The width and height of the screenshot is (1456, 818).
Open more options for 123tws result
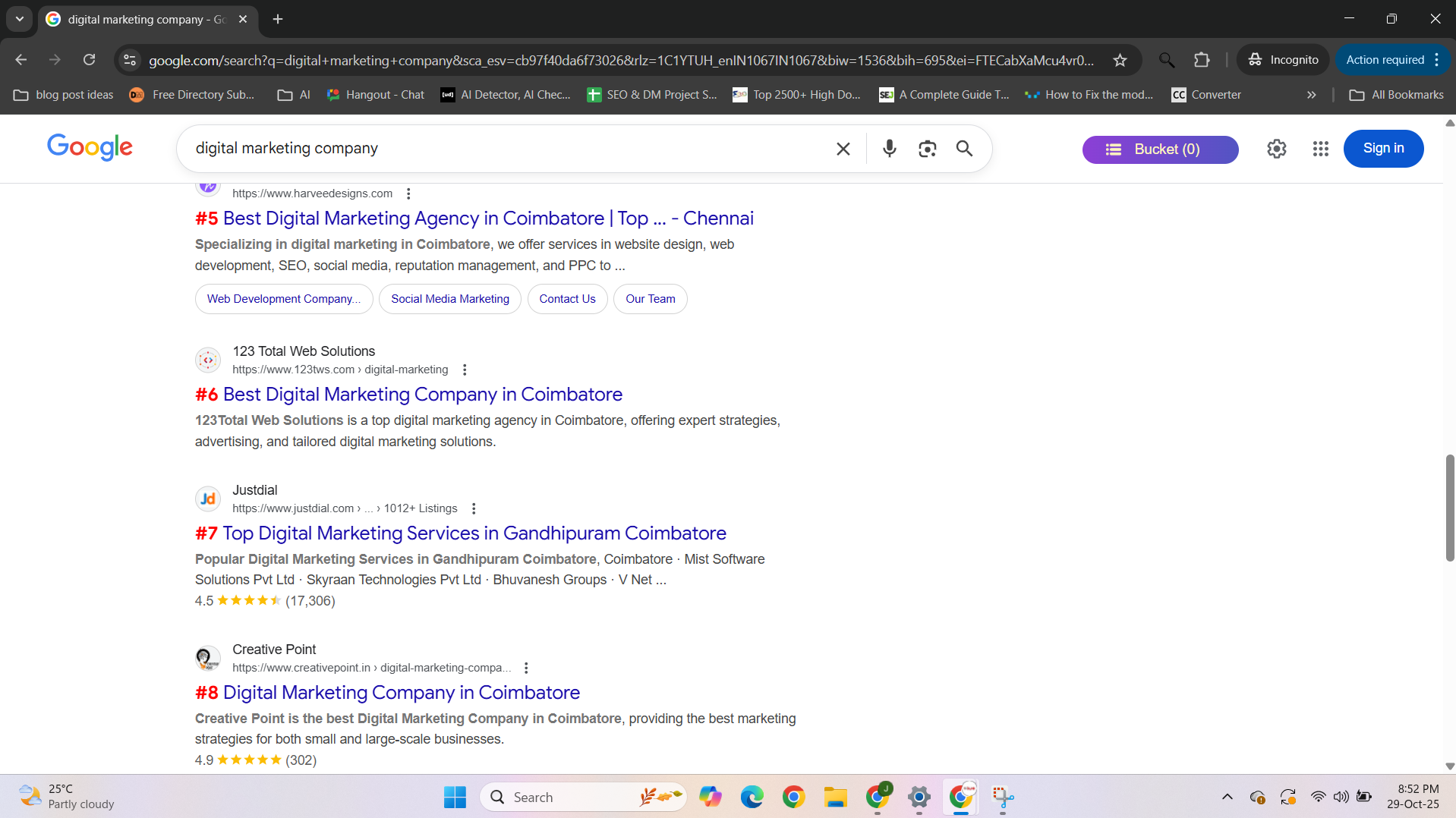(x=465, y=370)
